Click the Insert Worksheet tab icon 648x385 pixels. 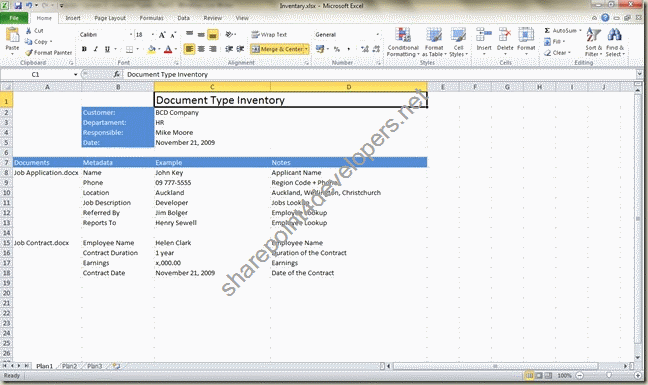117,366
